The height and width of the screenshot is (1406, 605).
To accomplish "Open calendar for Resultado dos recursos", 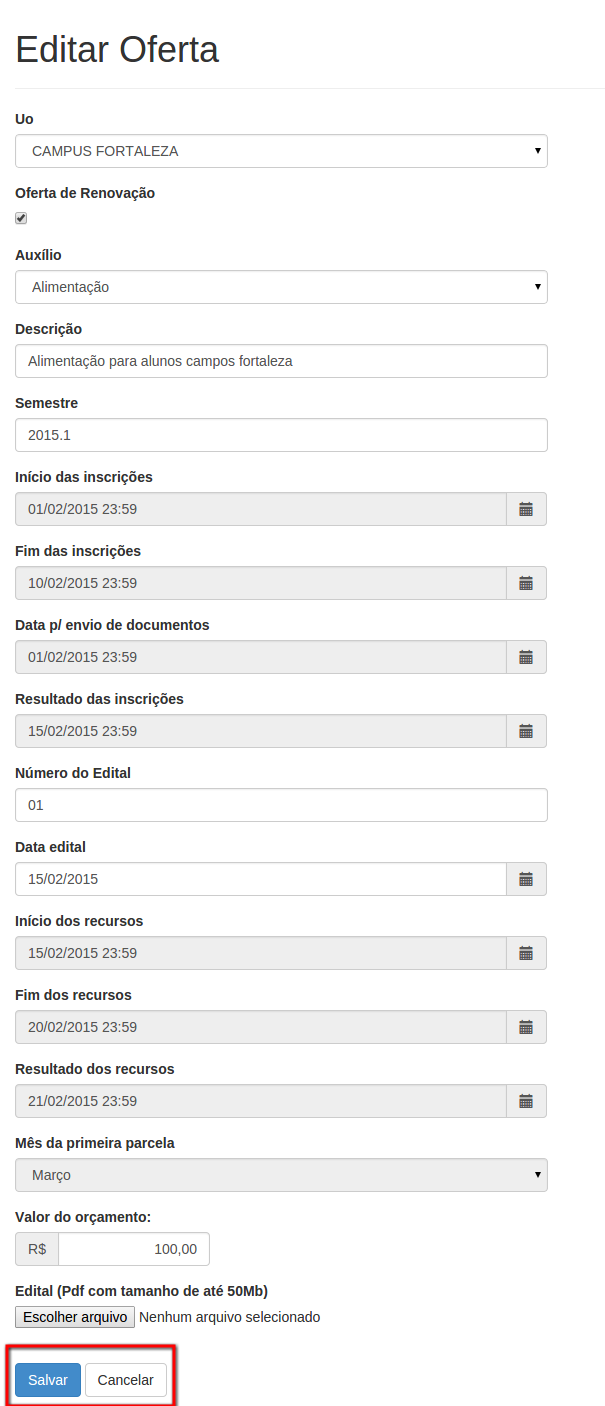I will 526,1101.
